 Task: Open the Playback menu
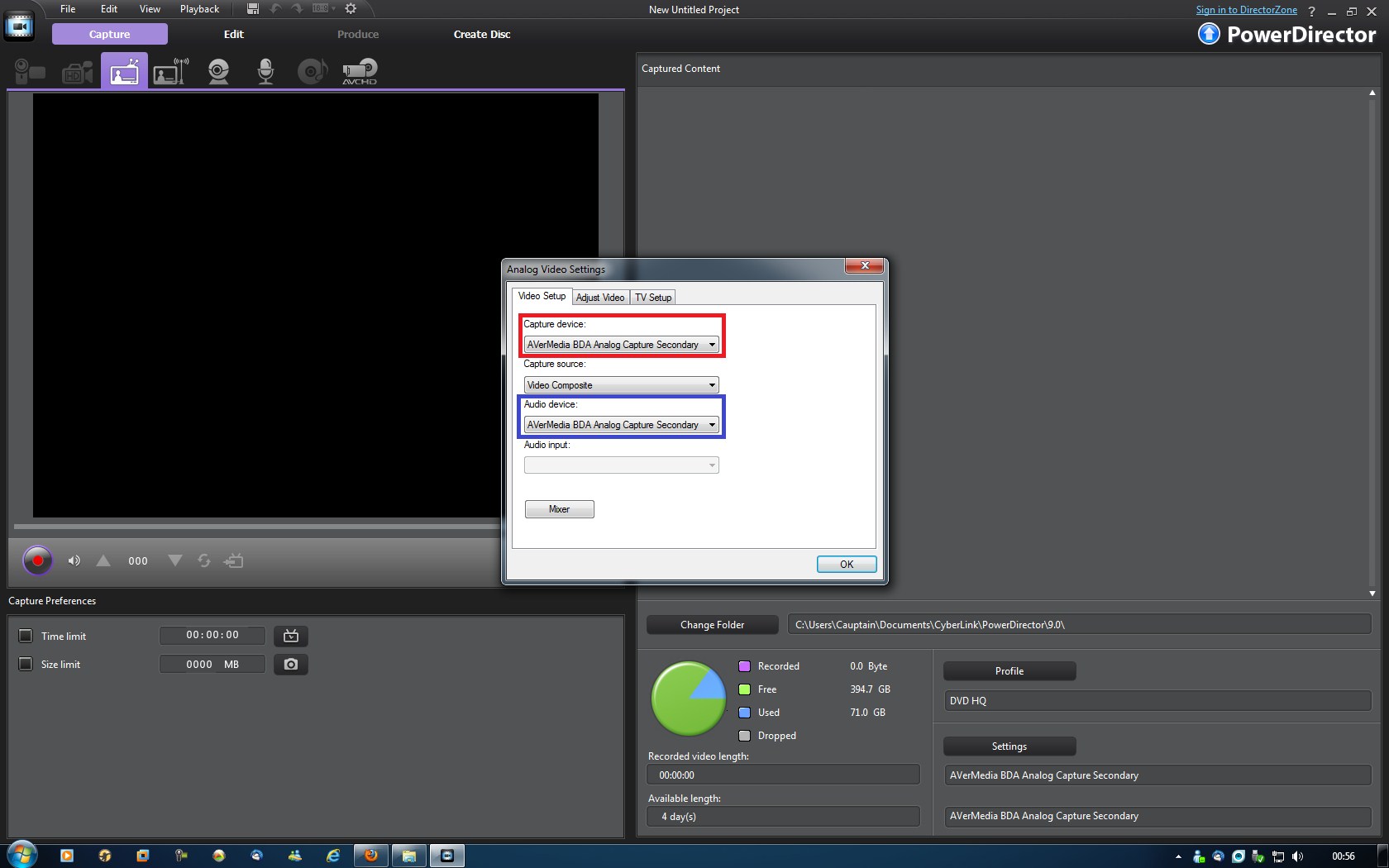point(200,9)
